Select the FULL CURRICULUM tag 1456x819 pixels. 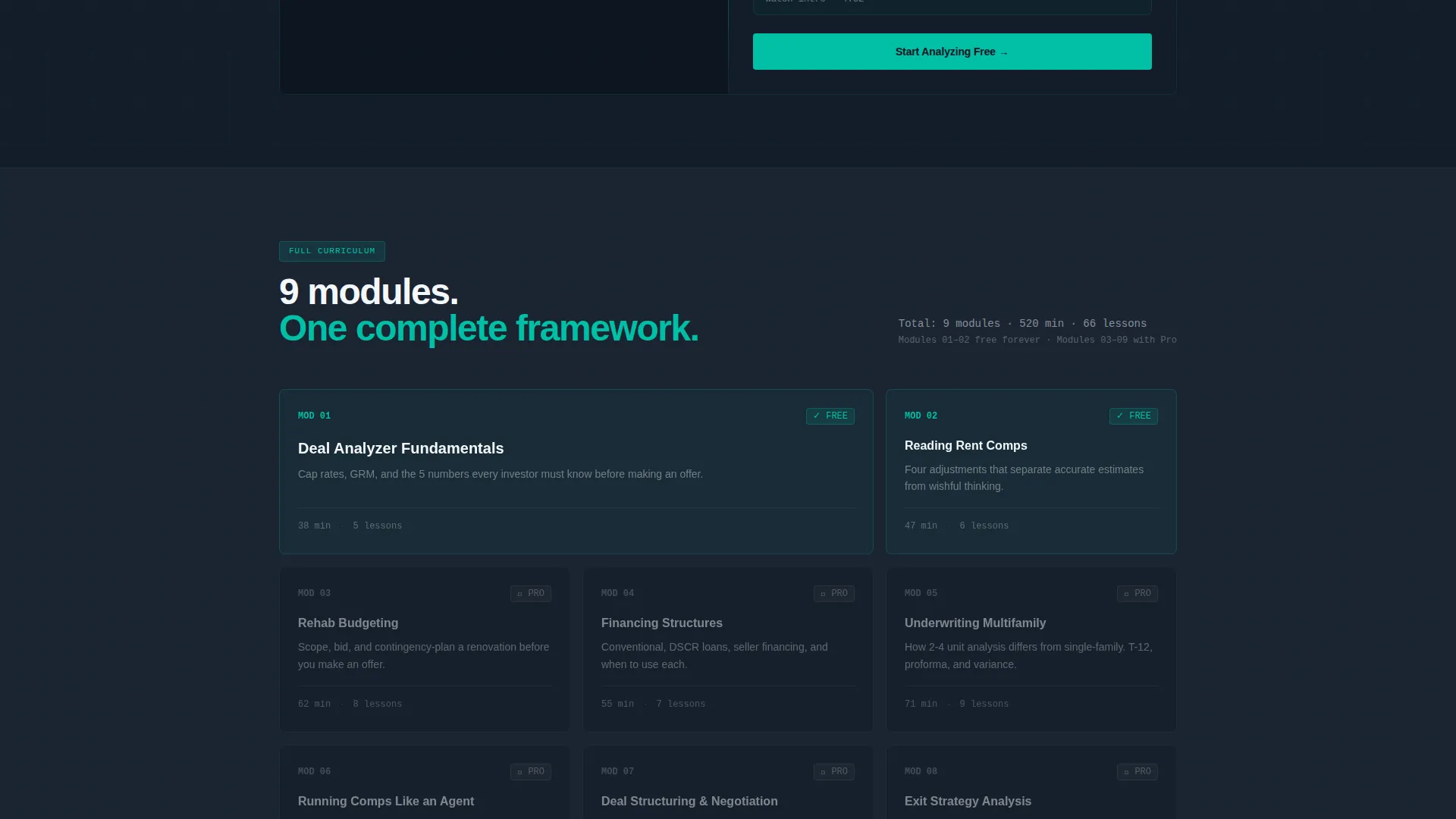(332, 251)
